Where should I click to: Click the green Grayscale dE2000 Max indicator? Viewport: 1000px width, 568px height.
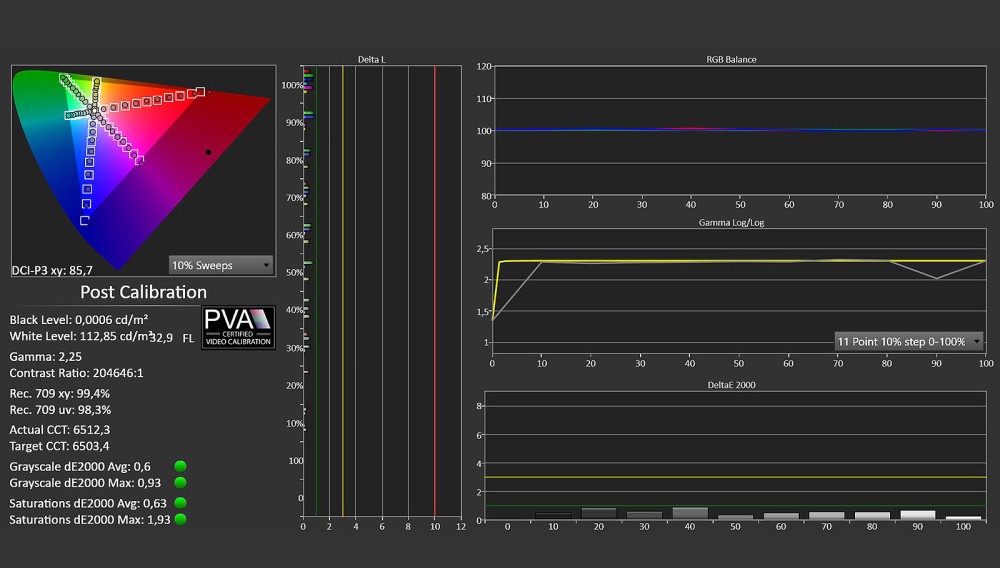point(180,483)
